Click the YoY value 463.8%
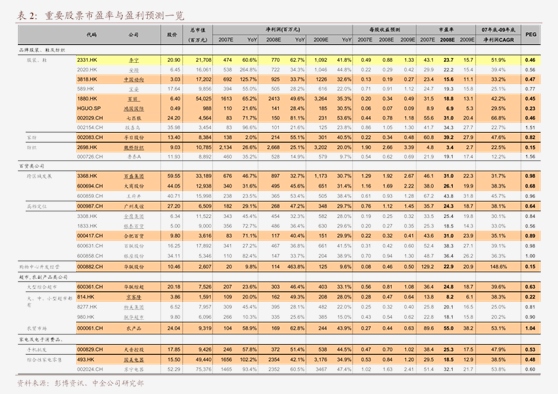This screenshot has height=394, width=558. (296, 266)
